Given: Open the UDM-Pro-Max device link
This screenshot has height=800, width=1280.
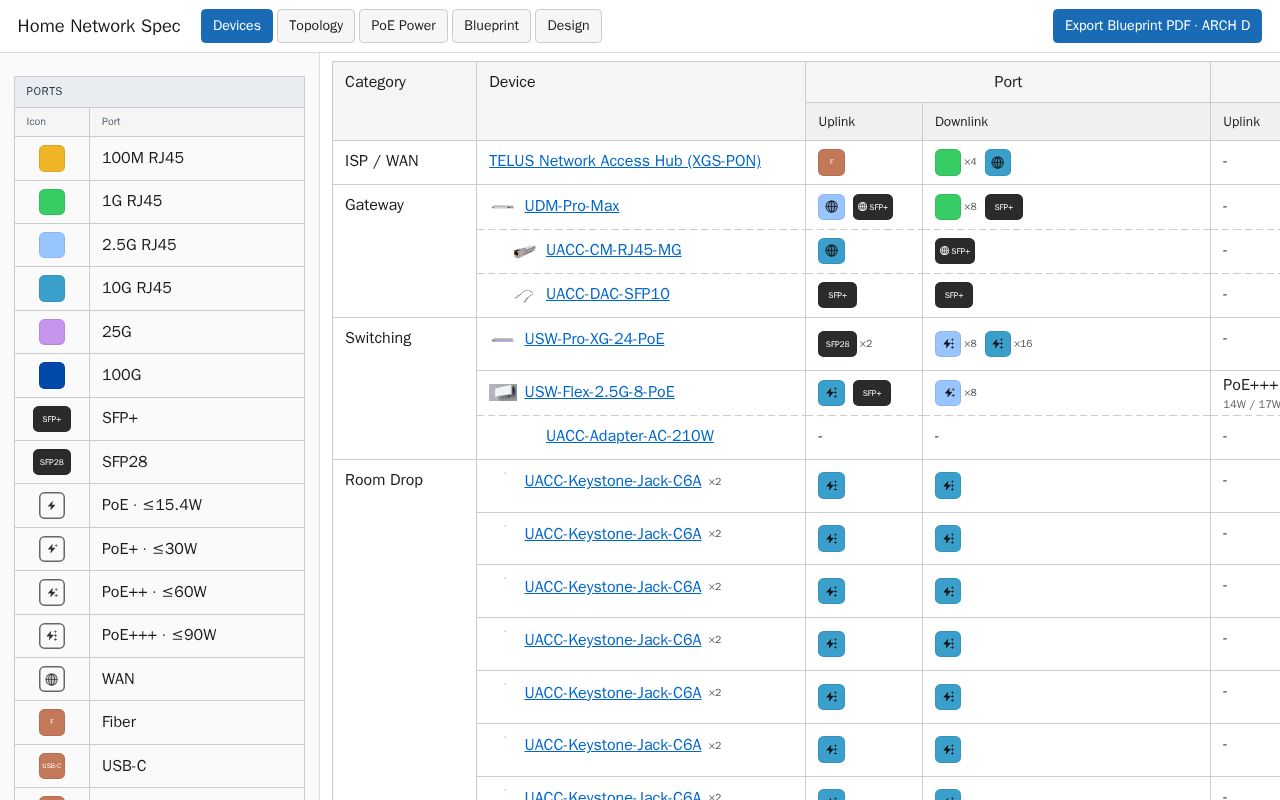Looking at the screenshot, I should 572,206.
